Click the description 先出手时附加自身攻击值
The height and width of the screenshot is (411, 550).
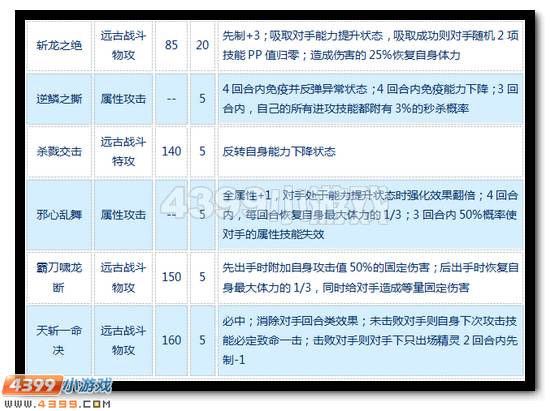(370, 277)
